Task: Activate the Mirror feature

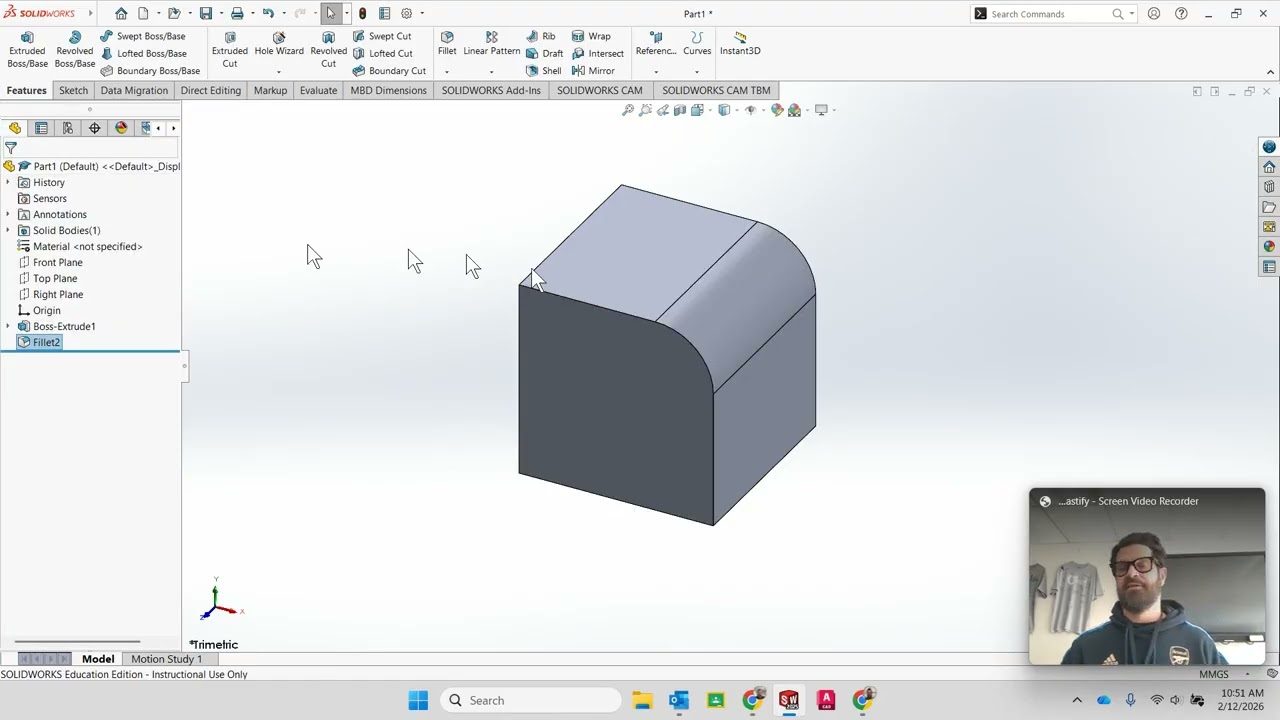Action: (593, 71)
